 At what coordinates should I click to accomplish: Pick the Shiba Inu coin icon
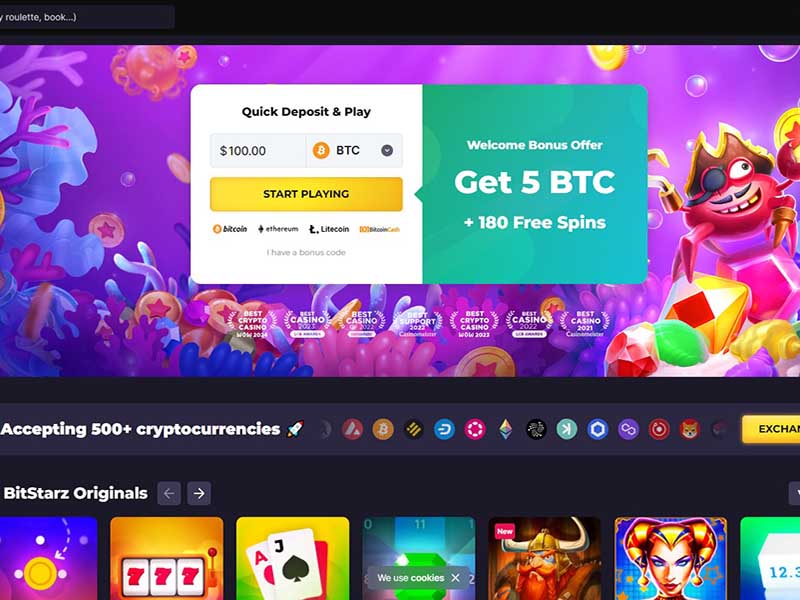[x=690, y=429]
